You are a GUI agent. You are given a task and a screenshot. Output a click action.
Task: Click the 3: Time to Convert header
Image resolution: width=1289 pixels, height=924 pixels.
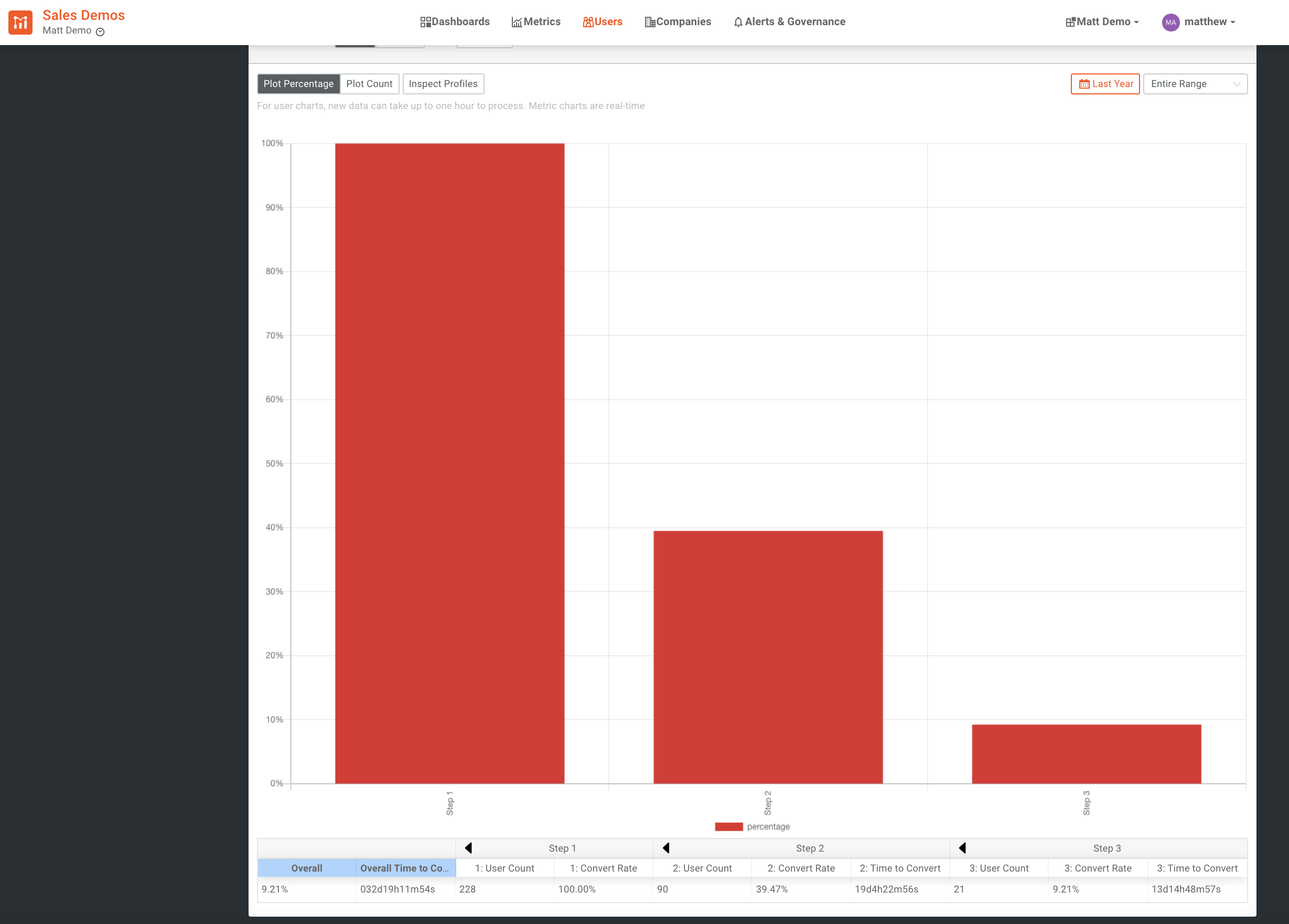pyautogui.click(x=1198, y=868)
